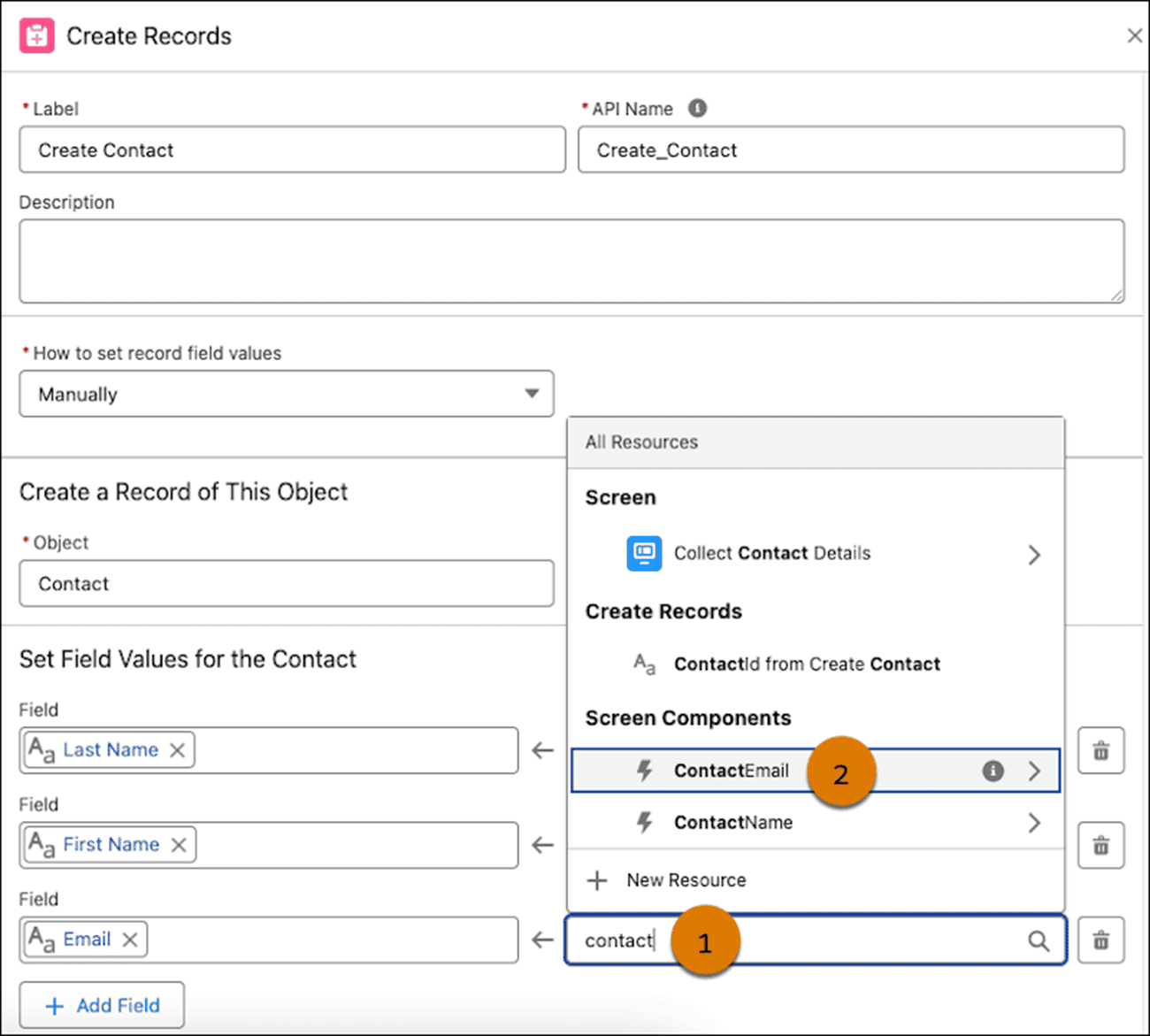Image resolution: width=1150 pixels, height=1036 pixels.
Task: Remove the Last Name field pill
Action: [x=177, y=750]
